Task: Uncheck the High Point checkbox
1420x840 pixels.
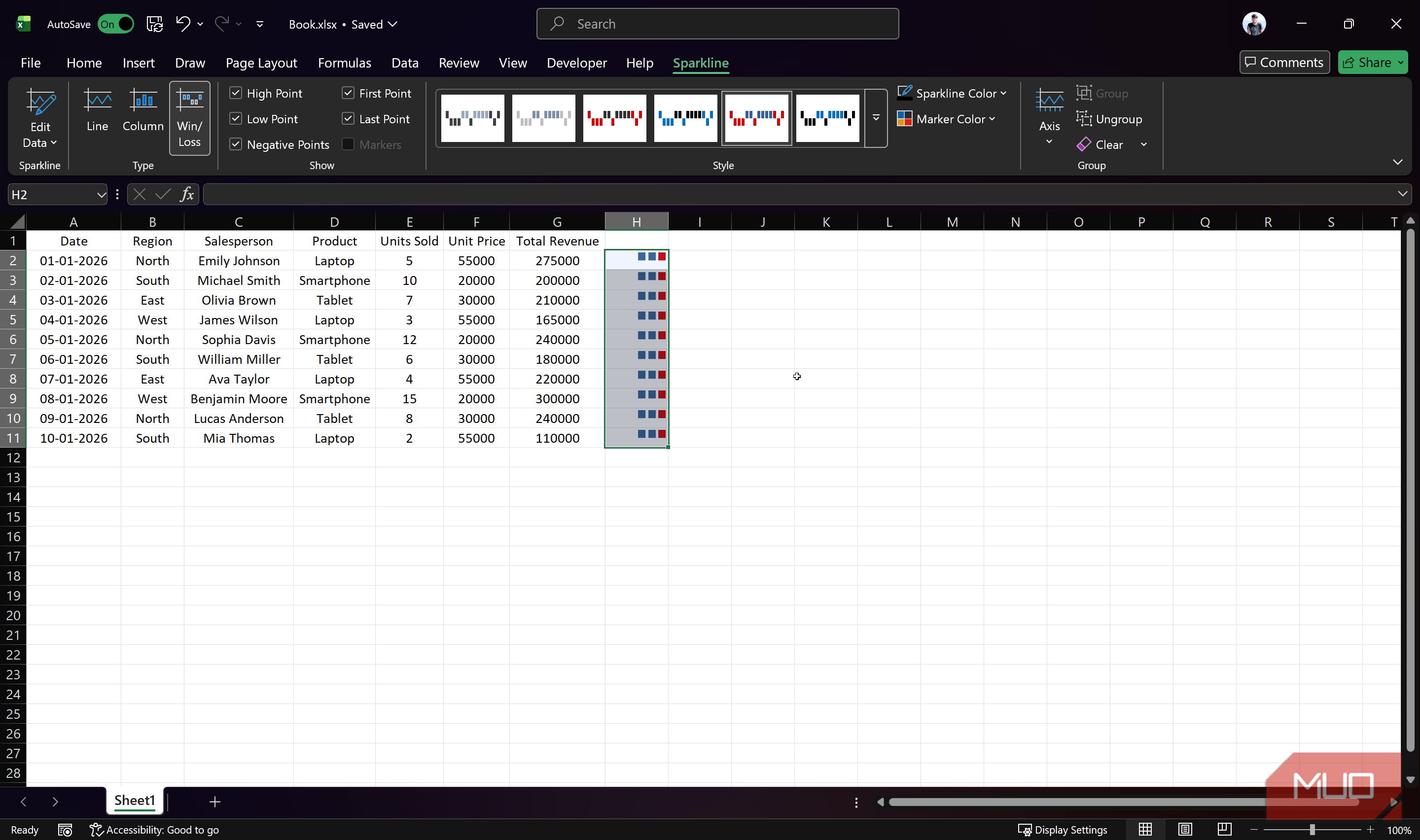Action: coord(236,93)
